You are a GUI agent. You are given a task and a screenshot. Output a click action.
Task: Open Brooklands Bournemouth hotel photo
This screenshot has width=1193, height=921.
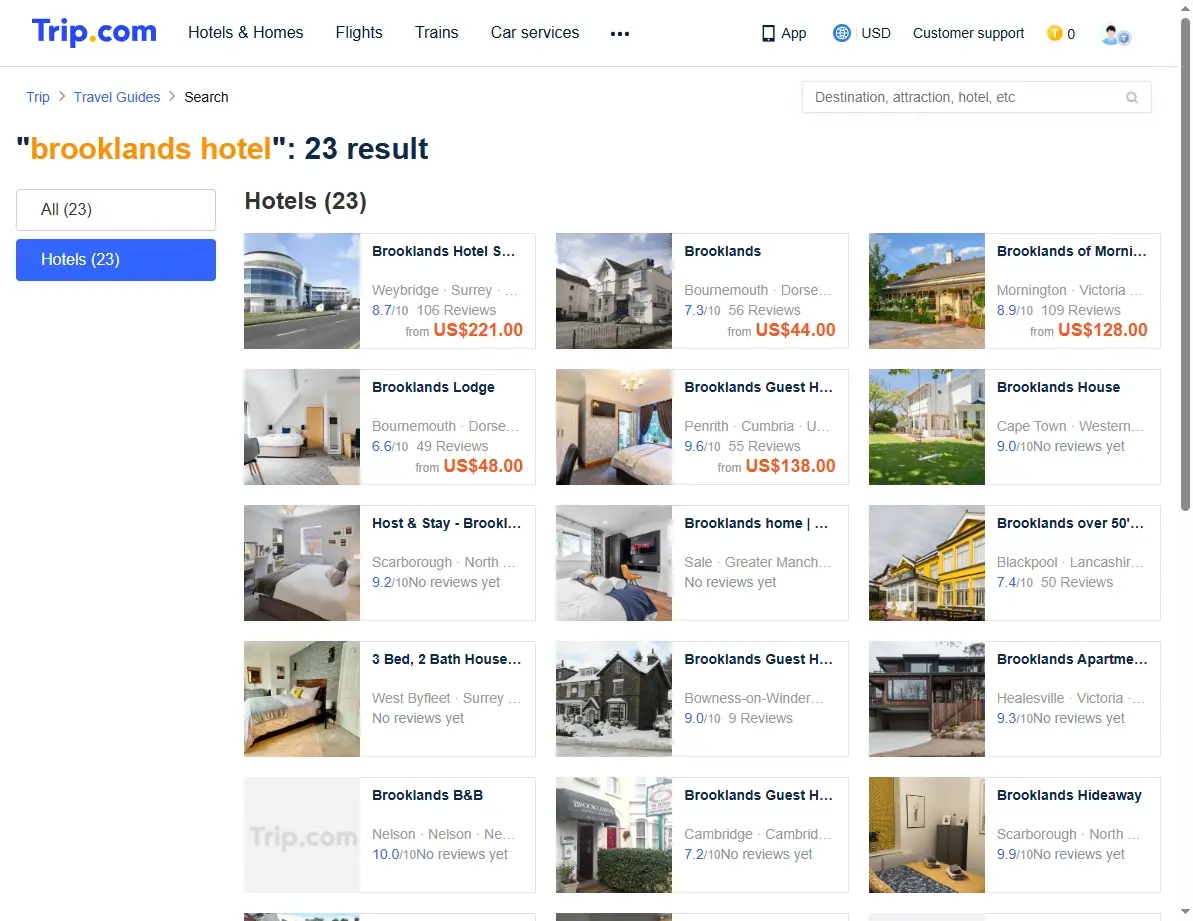pyautogui.click(x=614, y=291)
